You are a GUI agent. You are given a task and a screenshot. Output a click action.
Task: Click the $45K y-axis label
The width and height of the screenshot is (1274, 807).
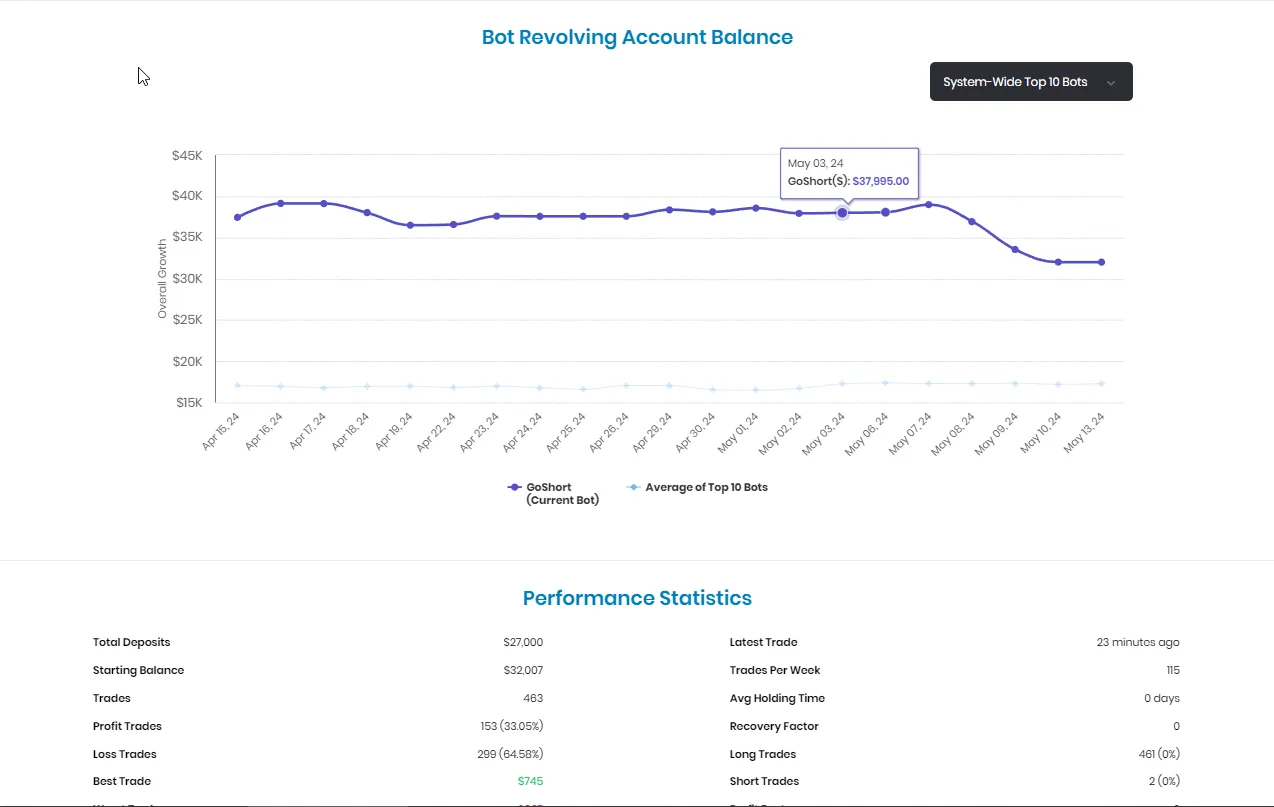pyautogui.click(x=187, y=156)
